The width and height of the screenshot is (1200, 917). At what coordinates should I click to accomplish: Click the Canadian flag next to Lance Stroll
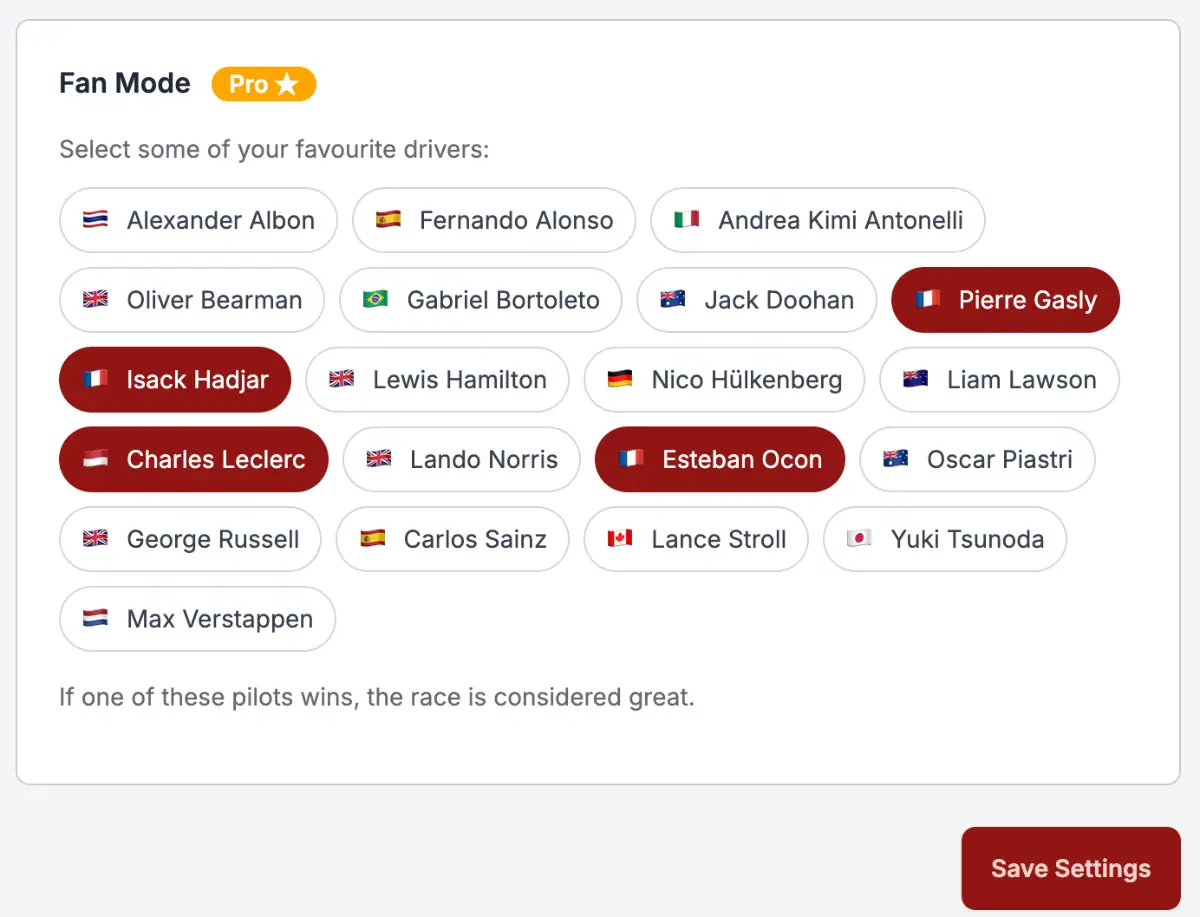[620, 540]
